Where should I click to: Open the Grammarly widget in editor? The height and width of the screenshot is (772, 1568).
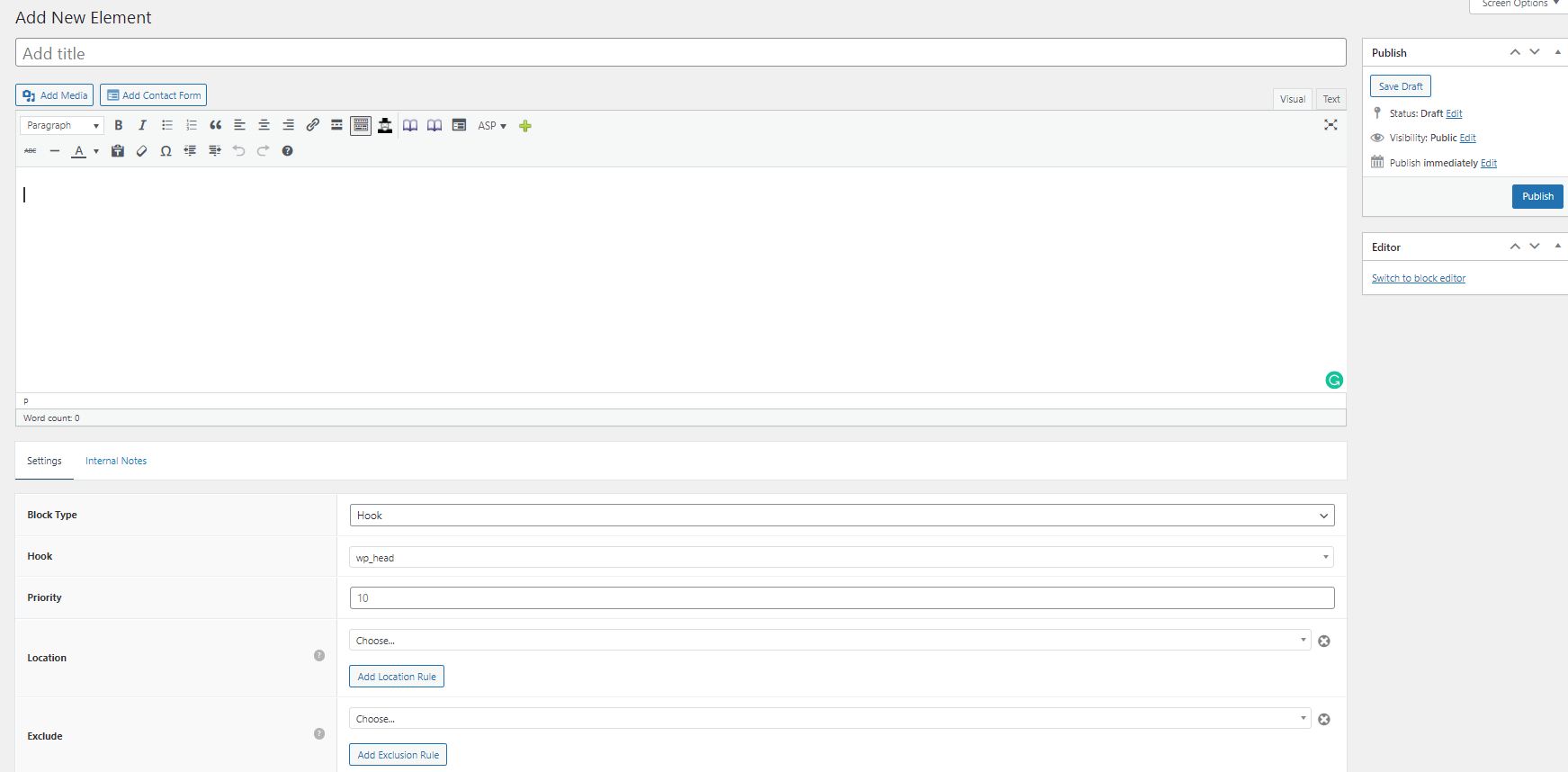[x=1334, y=380]
